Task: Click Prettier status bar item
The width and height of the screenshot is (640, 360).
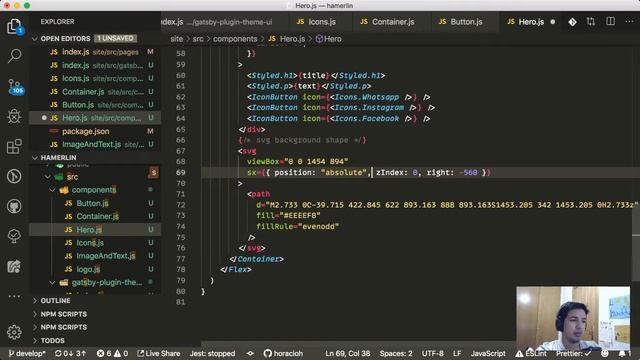Action: tap(573, 353)
